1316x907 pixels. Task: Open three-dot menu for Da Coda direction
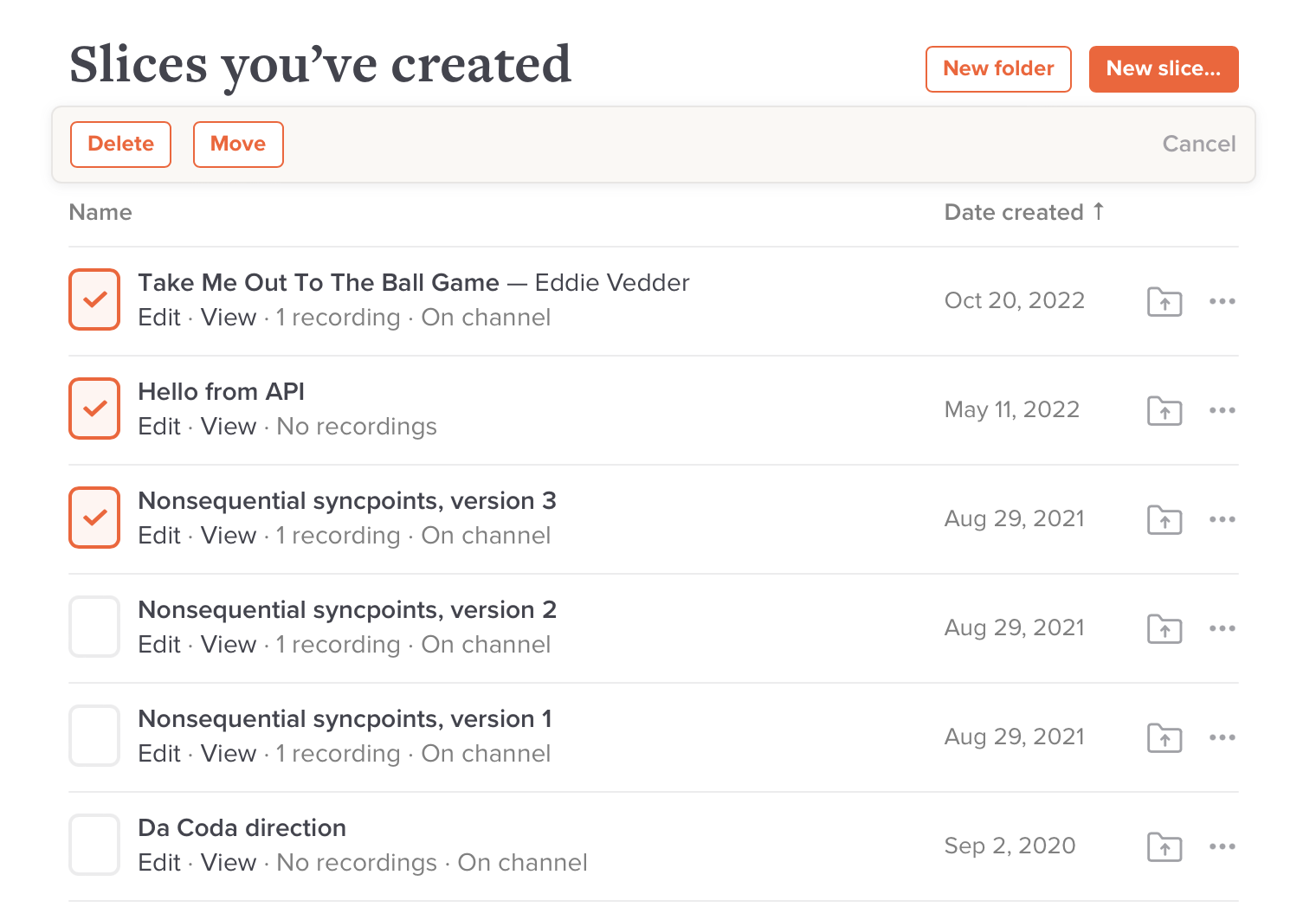tap(1222, 846)
